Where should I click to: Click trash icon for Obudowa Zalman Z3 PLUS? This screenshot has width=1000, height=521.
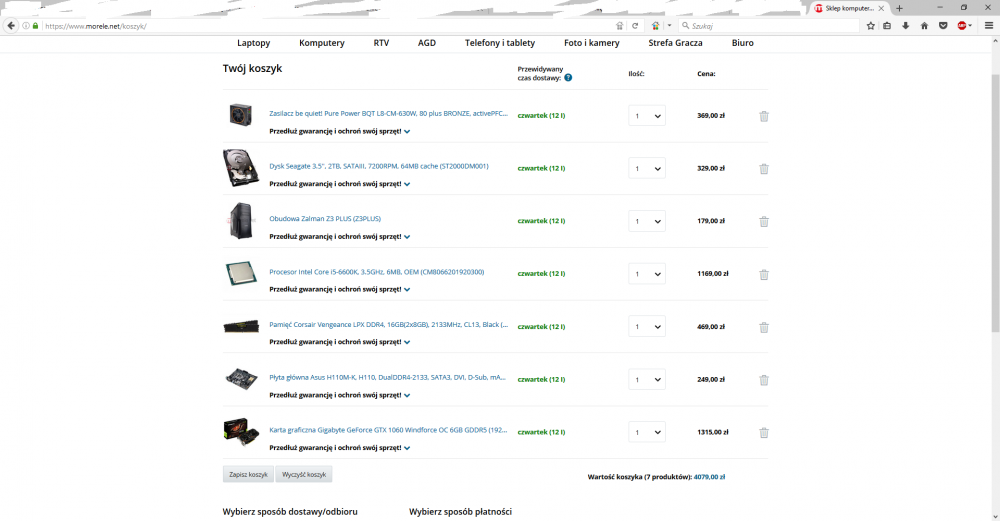pos(763,222)
